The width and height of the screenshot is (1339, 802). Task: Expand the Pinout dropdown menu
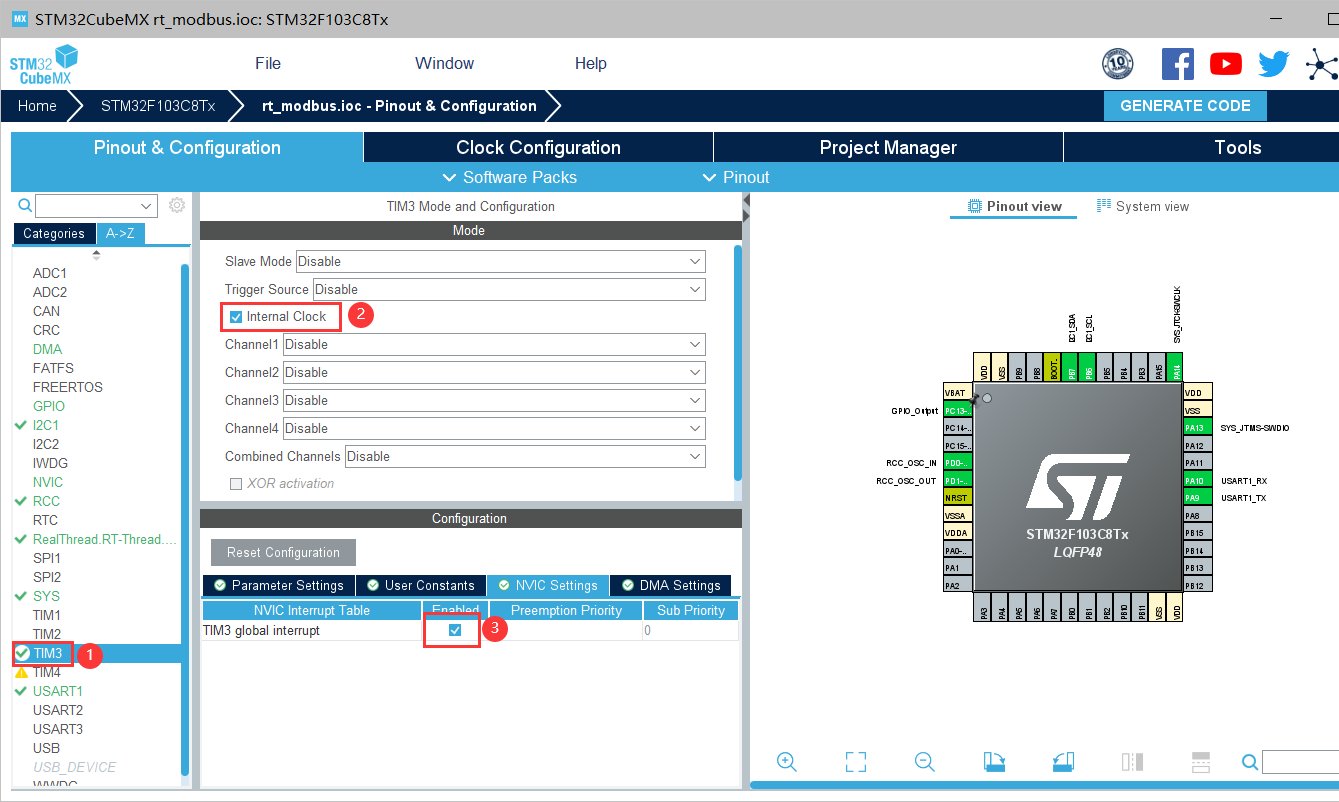[x=736, y=177]
